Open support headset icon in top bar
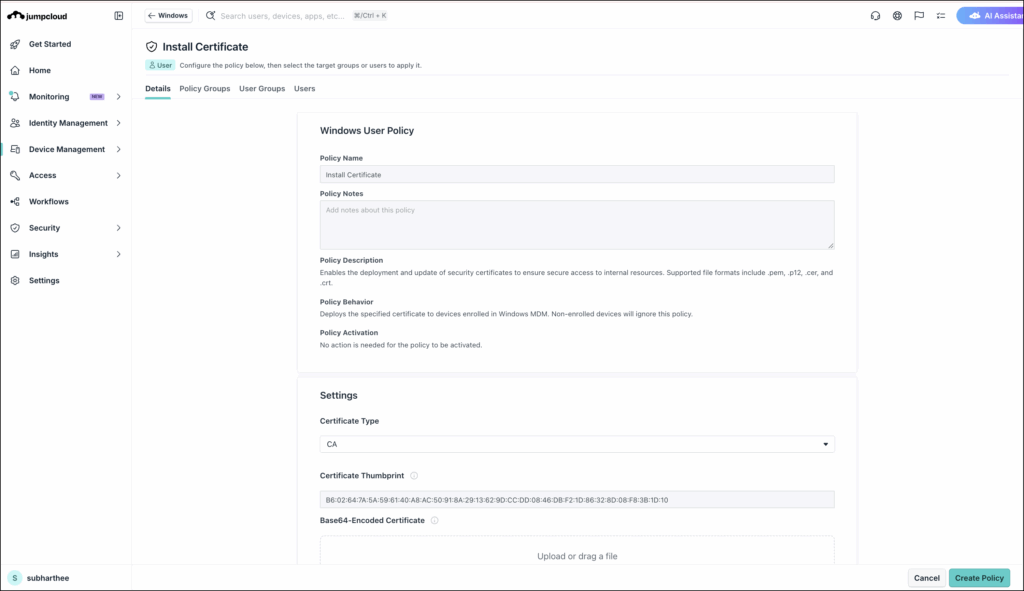Screen dimensions: 1024x591 [875, 16]
